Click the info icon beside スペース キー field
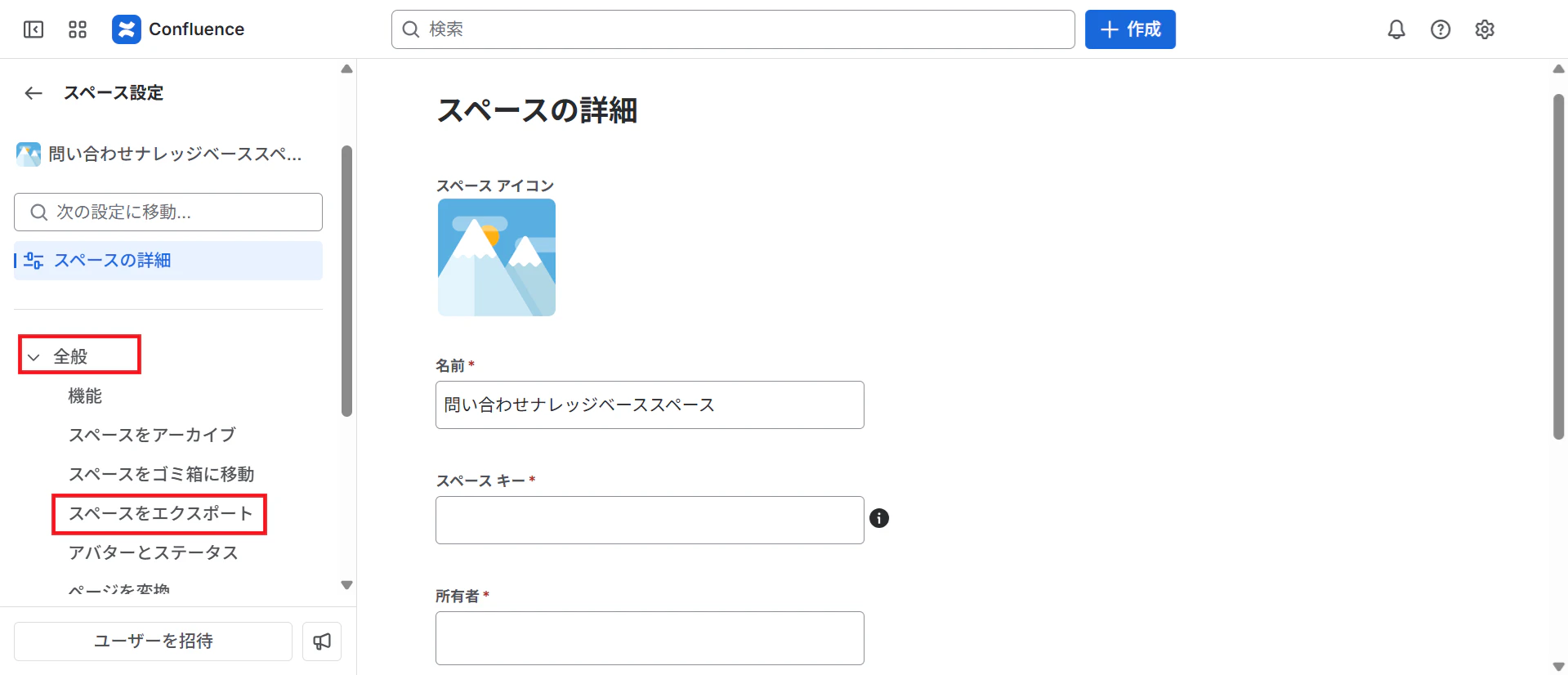This screenshot has height=675, width=1568. pos(879,518)
